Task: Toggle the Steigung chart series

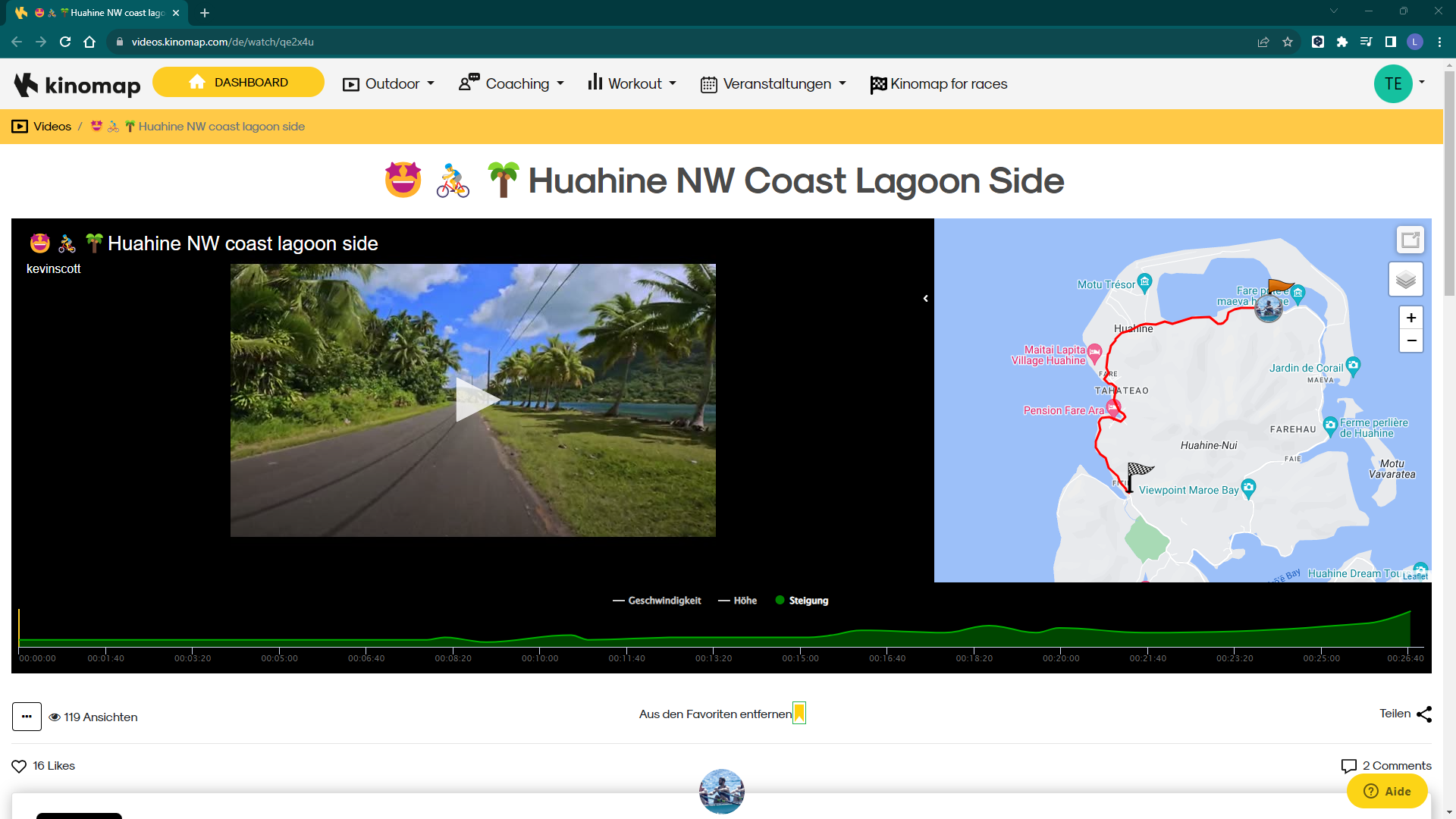Action: point(802,601)
